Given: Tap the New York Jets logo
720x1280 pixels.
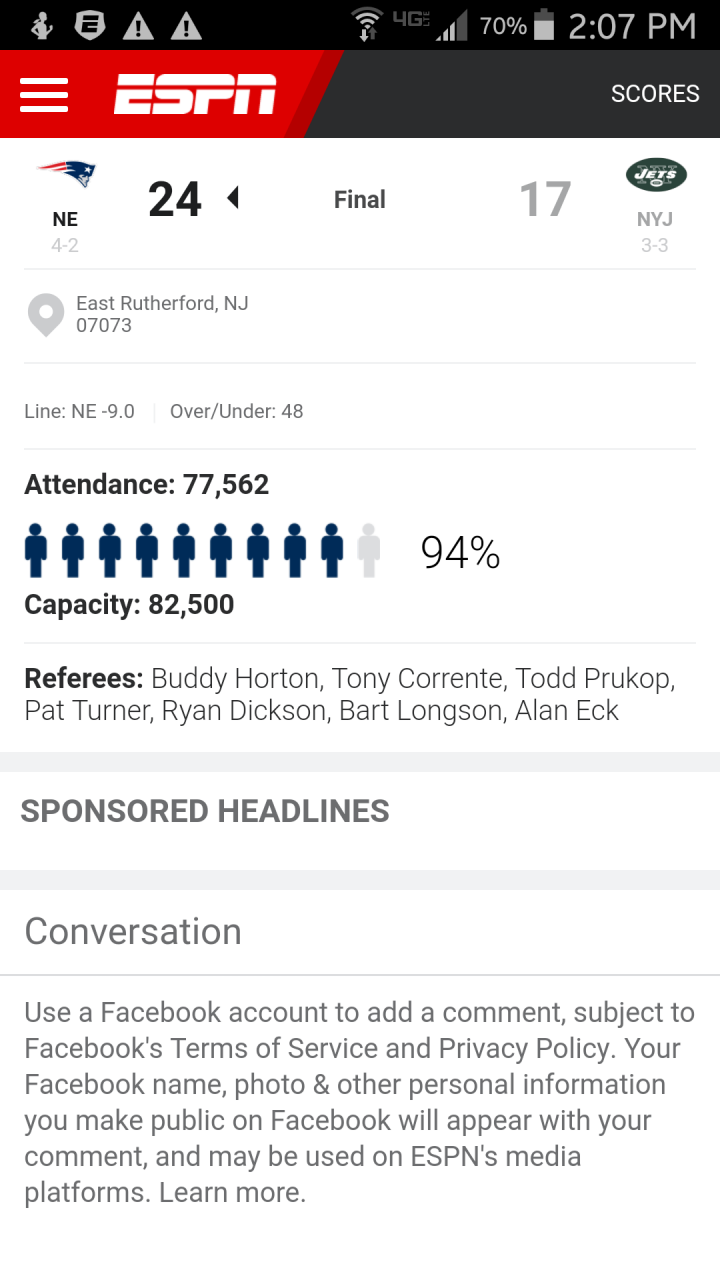Looking at the screenshot, I should (x=656, y=175).
